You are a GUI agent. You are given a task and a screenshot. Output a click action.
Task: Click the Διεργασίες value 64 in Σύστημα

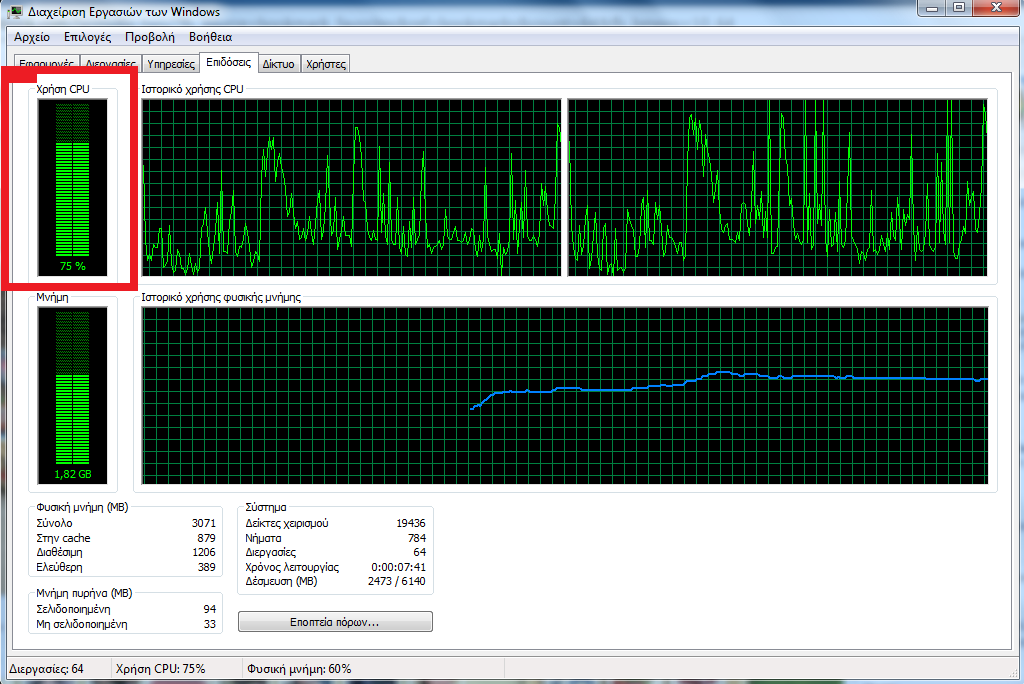tap(419, 553)
